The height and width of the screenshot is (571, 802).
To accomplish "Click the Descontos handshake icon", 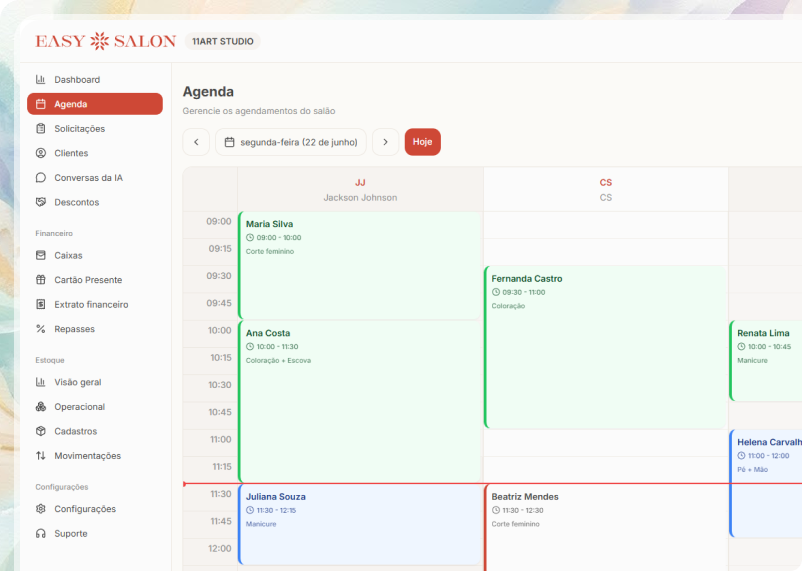I will pos(40,202).
